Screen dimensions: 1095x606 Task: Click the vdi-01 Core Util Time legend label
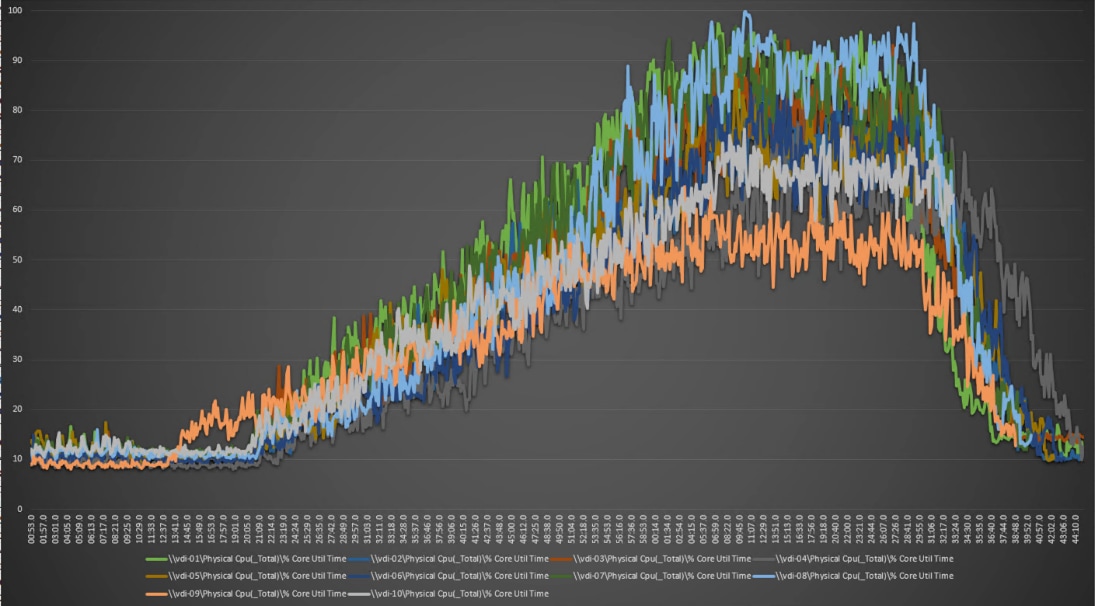pos(257,559)
